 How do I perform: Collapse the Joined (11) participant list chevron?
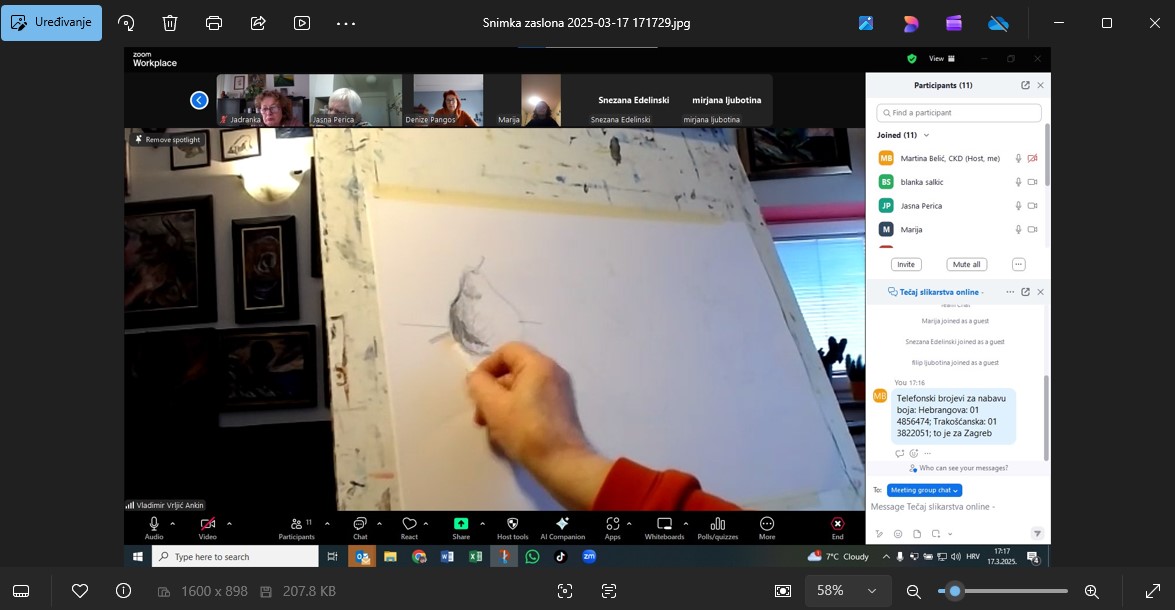926,135
